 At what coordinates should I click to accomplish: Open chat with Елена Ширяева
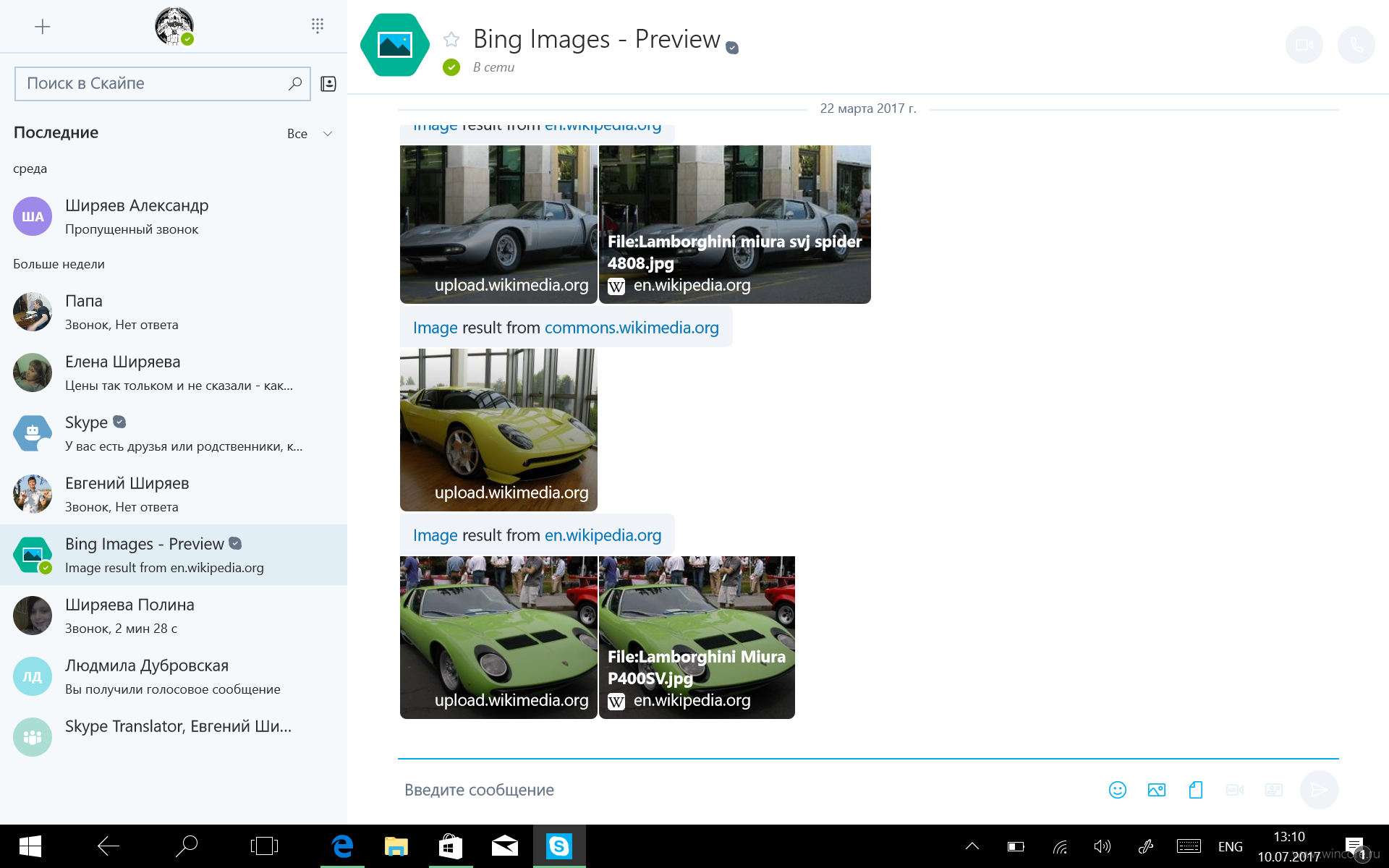click(x=174, y=373)
